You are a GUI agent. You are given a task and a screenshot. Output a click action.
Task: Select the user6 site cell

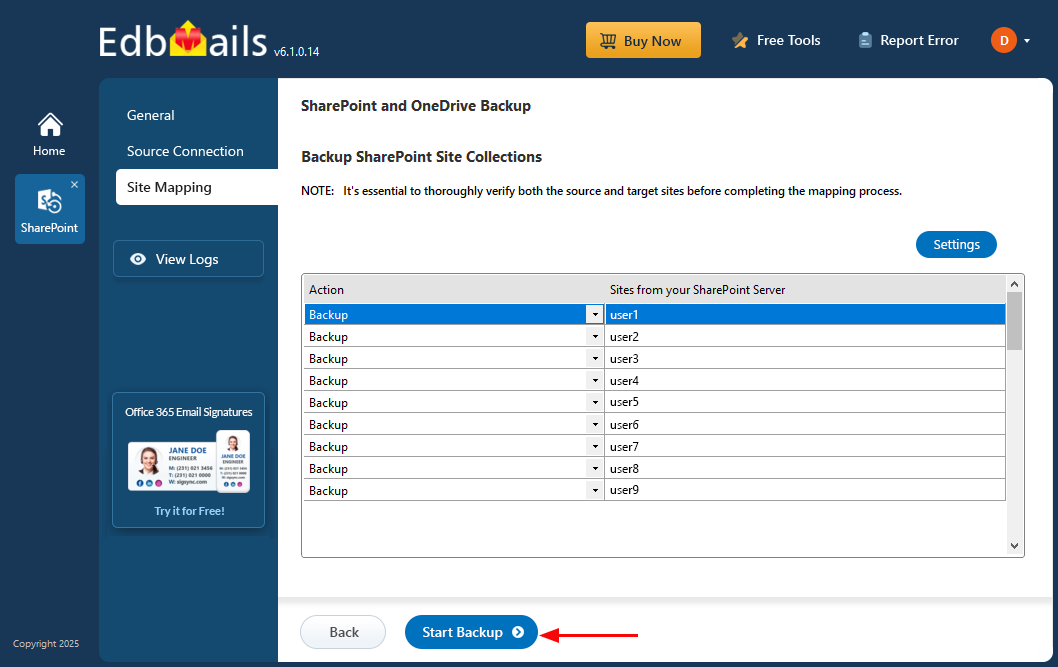(805, 424)
